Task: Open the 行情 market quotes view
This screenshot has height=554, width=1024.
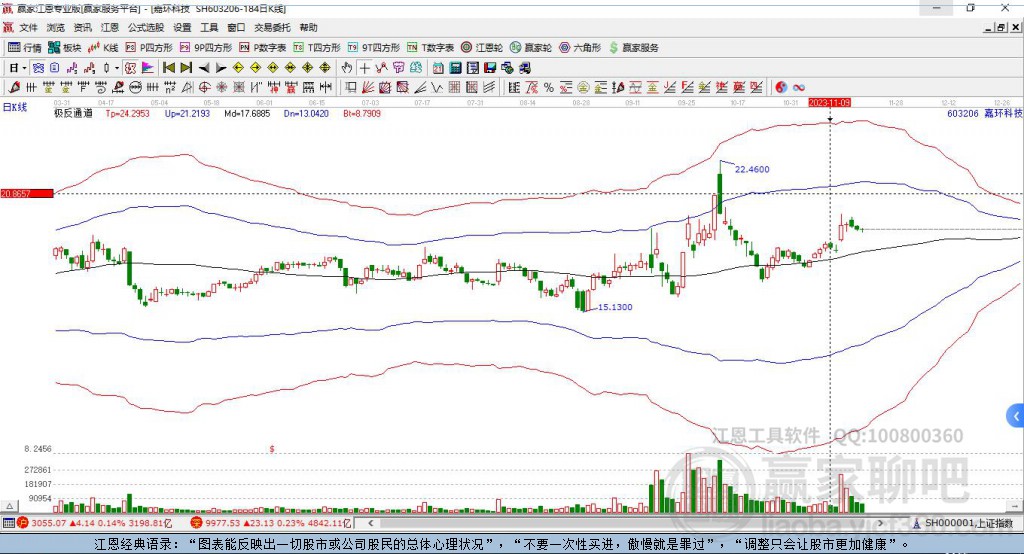Action: click(24, 48)
